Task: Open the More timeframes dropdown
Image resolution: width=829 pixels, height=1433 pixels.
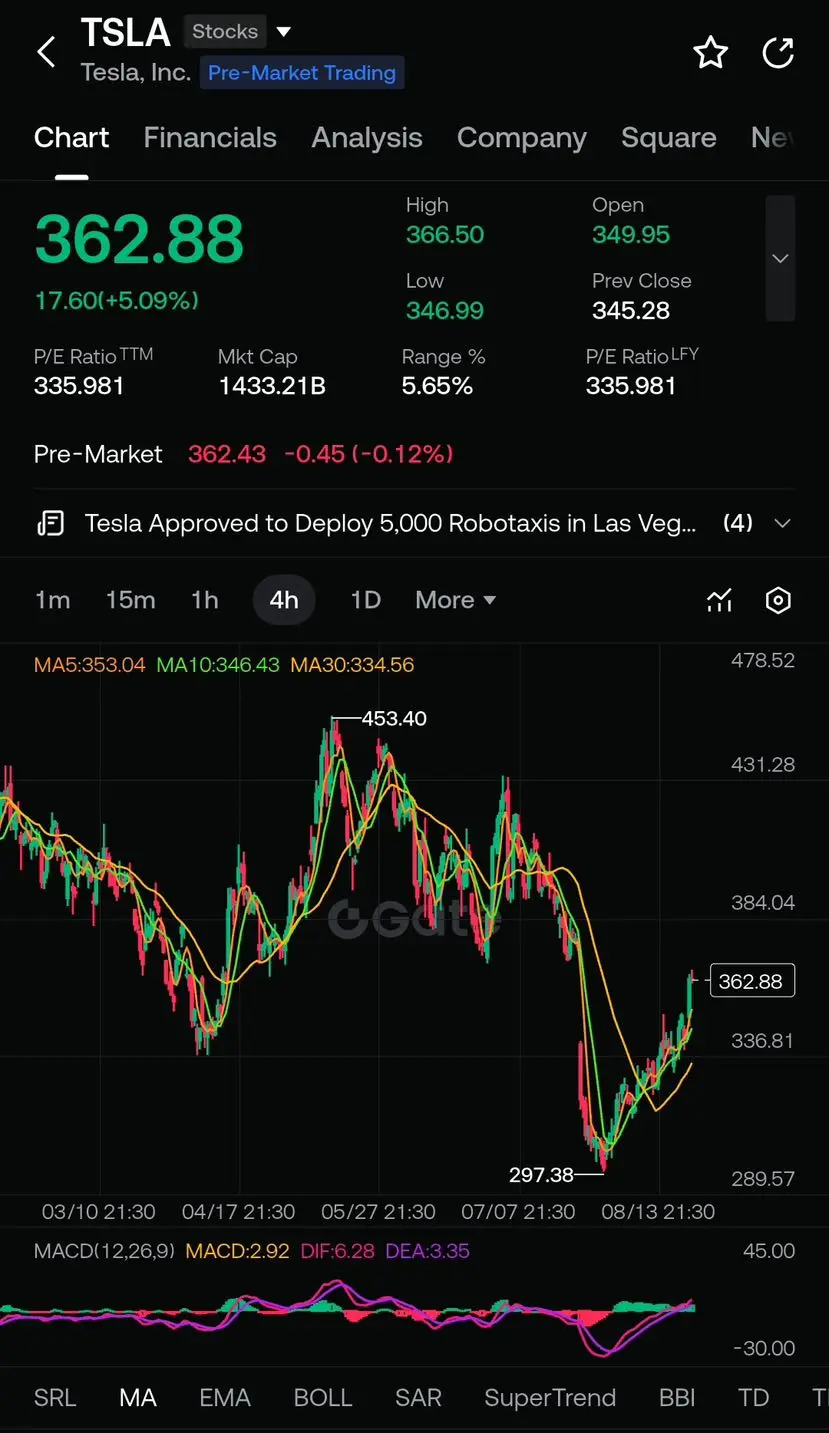Action: [x=456, y=600]
